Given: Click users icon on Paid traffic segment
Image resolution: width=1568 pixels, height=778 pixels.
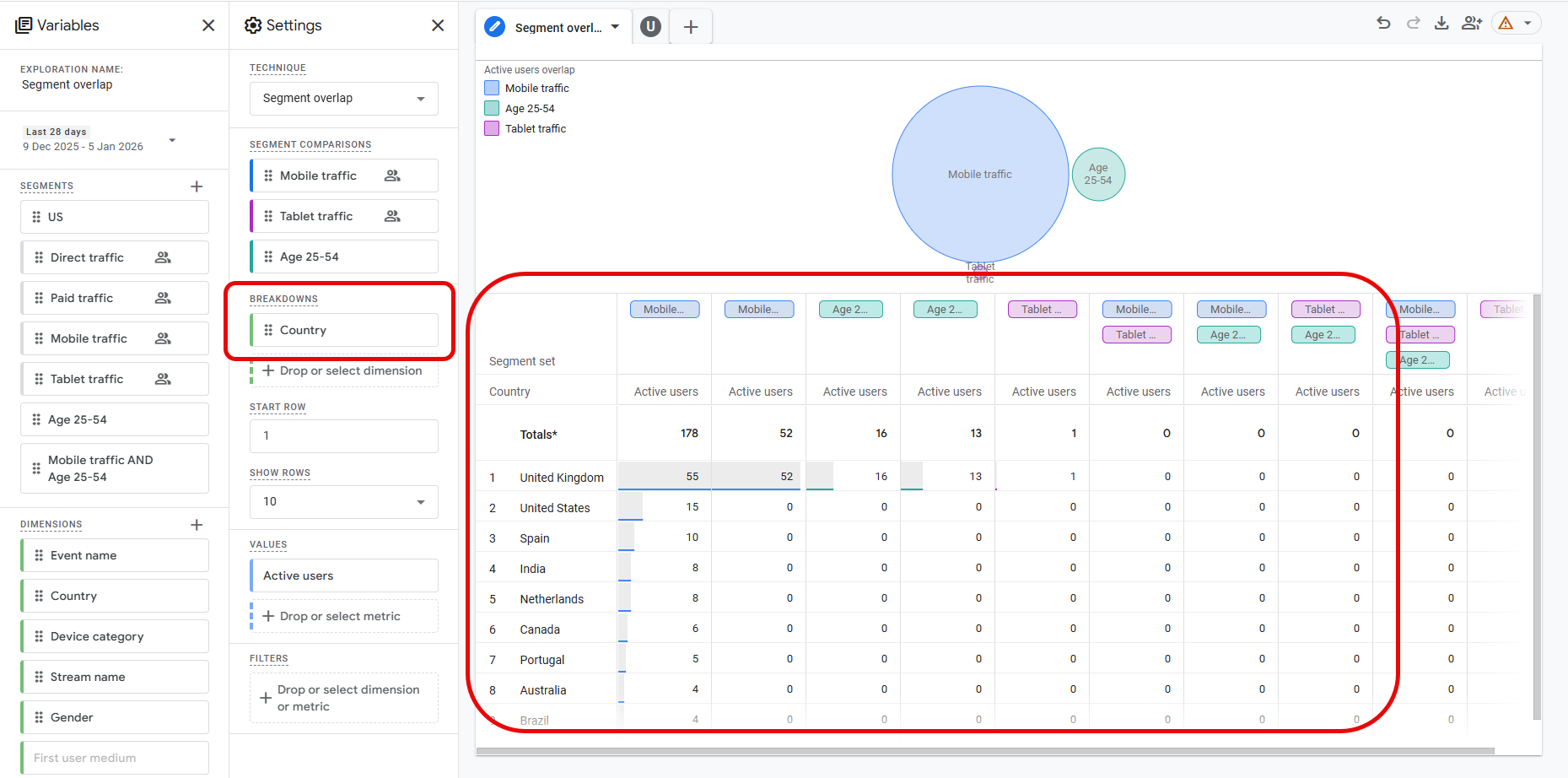Looking at the screenshot, I should (163, 298).
